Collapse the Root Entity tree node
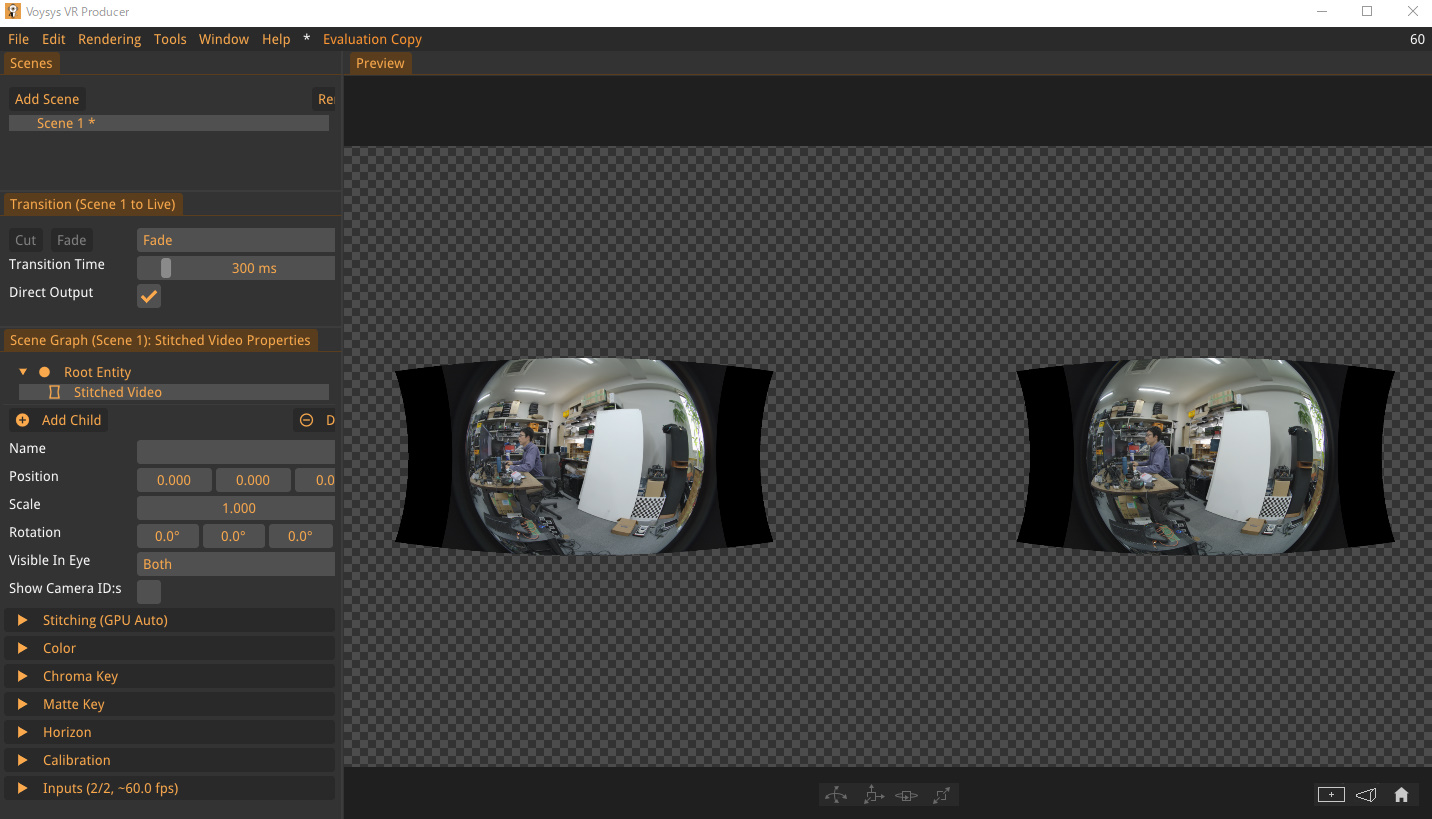The height and width of the screenshot is (819, 1432). [x=23, y=372]
